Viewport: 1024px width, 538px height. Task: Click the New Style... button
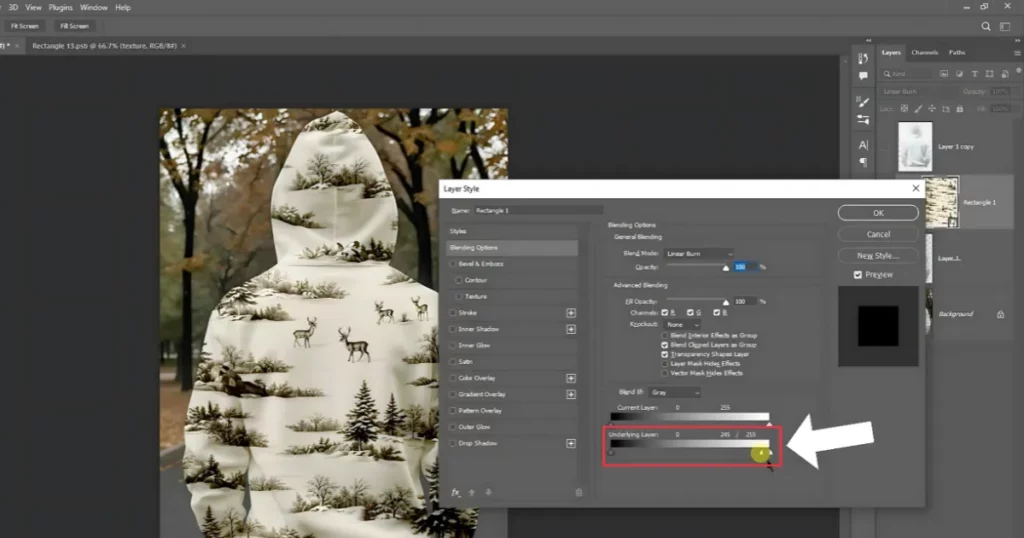tap(878, 256)
